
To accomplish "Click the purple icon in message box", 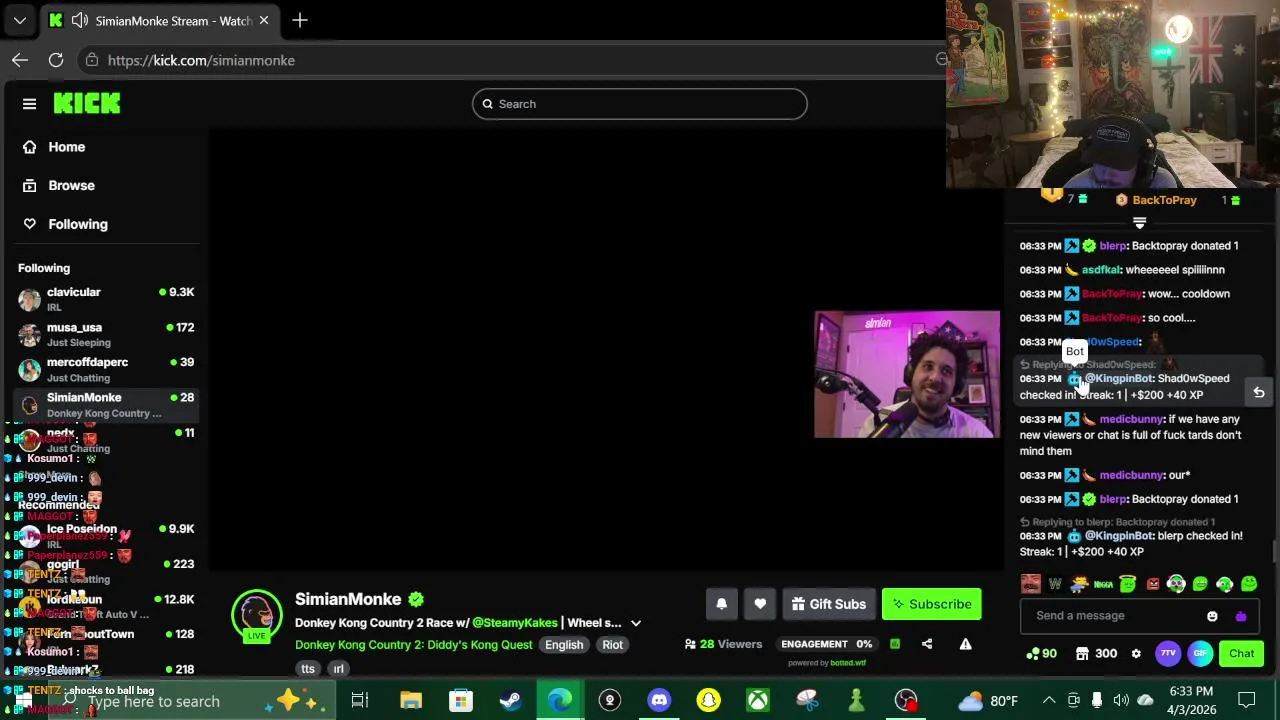I will (x=1241, y=616).
